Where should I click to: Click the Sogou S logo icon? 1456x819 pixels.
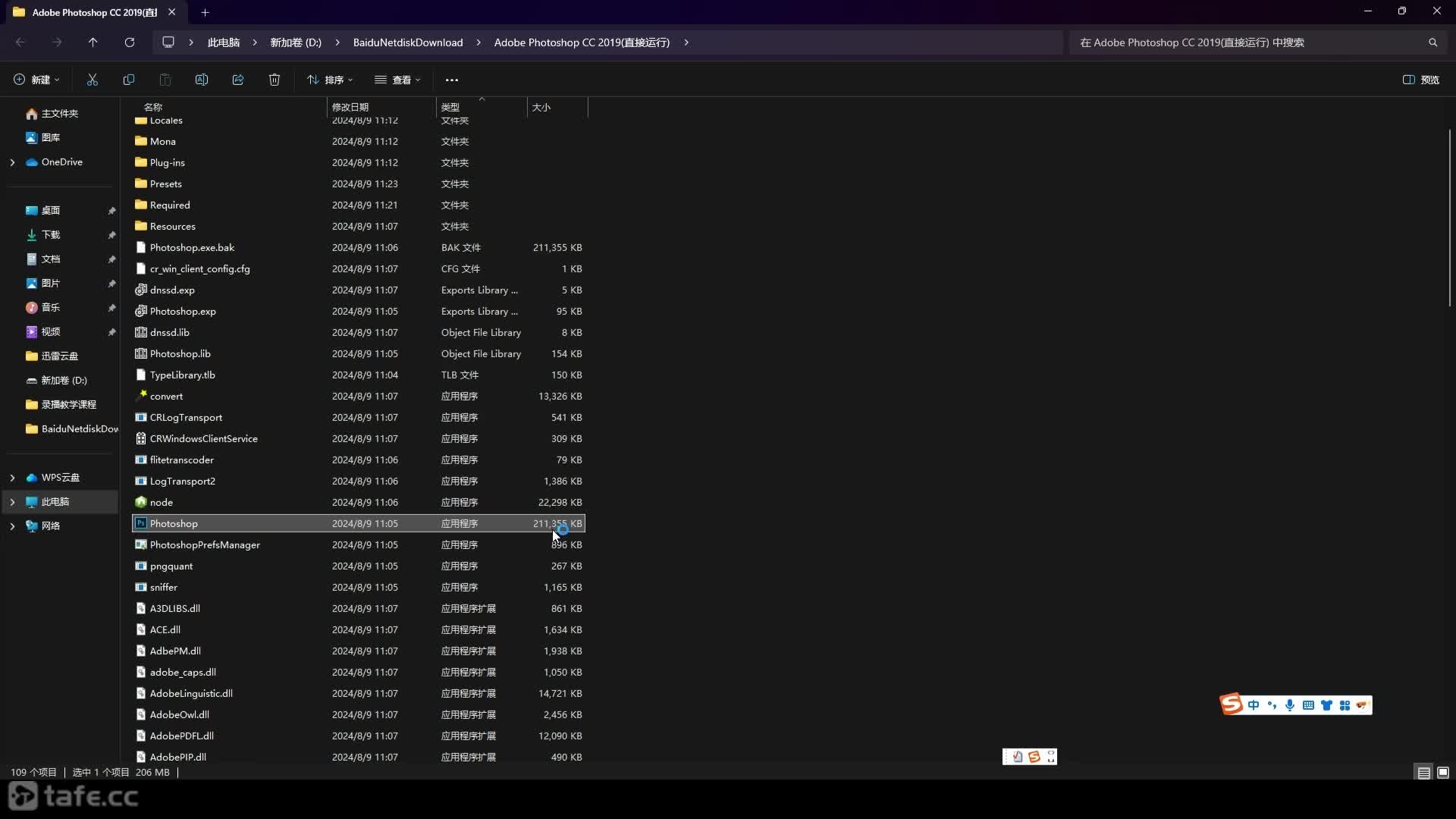coord(1232,704)
